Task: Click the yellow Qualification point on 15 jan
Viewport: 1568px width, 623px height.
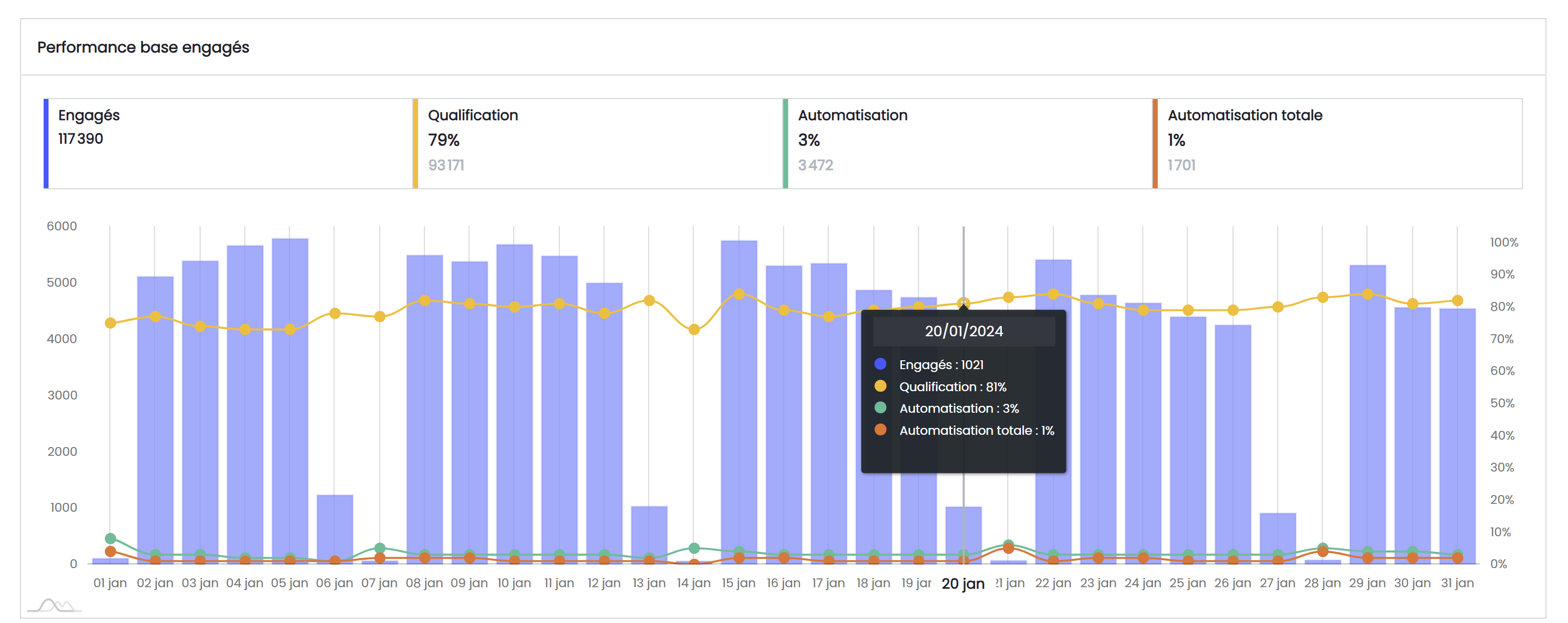Action: 739,294
